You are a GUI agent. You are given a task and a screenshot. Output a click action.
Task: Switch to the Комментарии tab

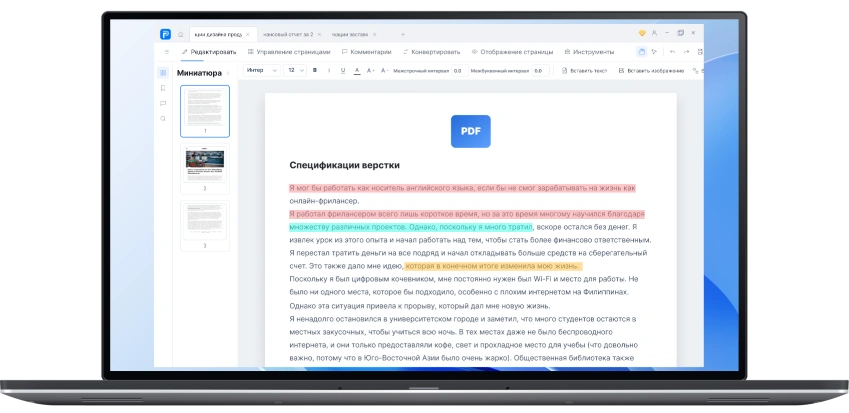[366, 52]
